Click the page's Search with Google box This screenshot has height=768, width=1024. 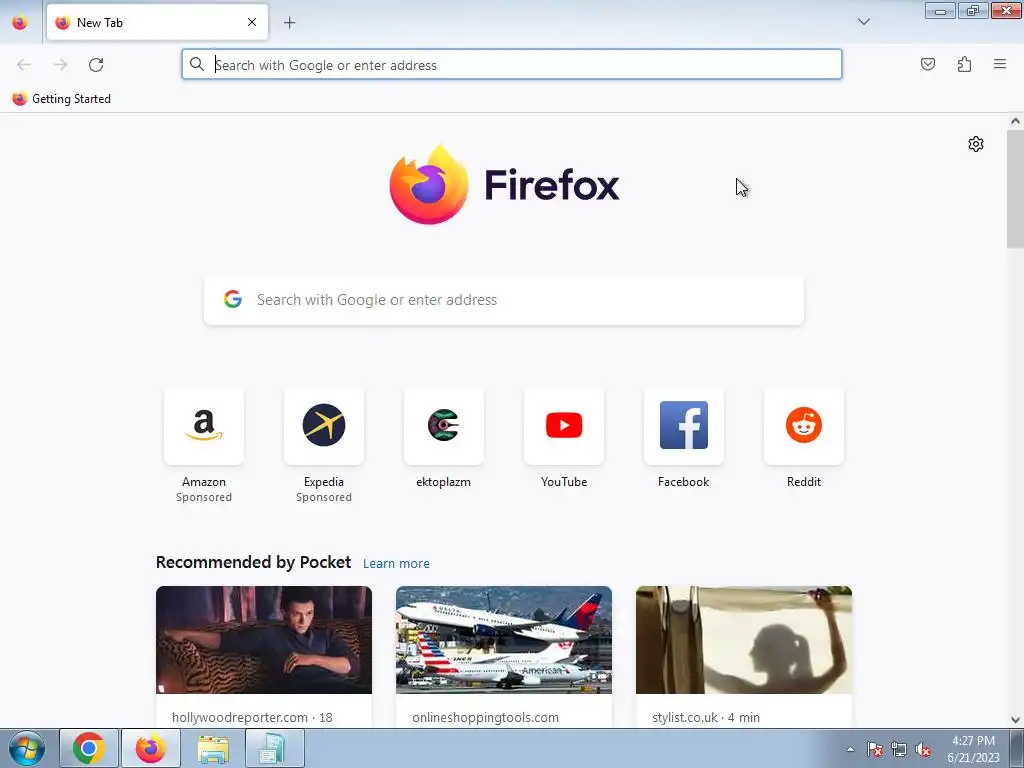[504, 300]
